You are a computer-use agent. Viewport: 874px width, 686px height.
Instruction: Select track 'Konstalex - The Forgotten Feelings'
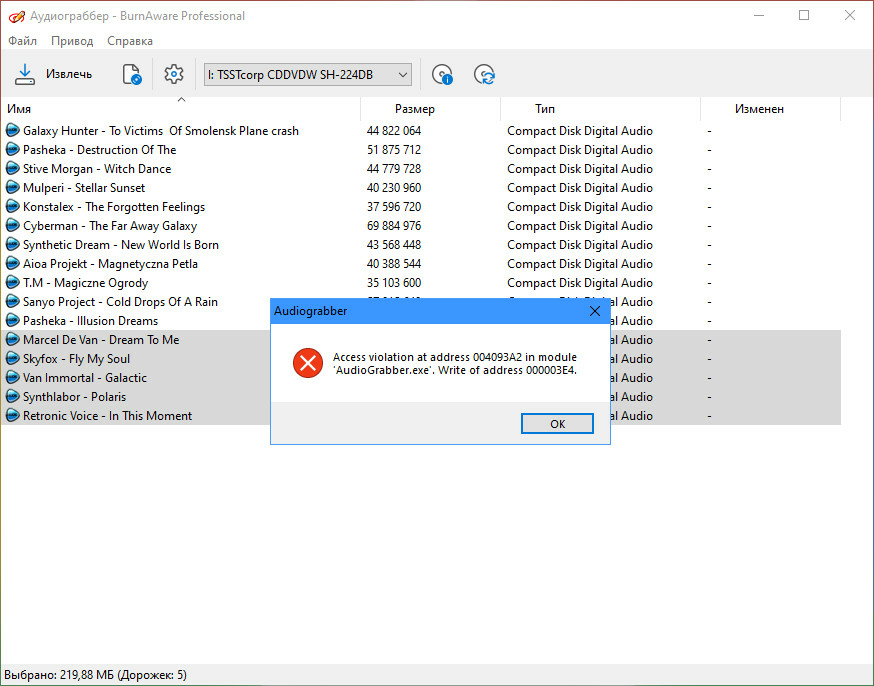point(114,207)
